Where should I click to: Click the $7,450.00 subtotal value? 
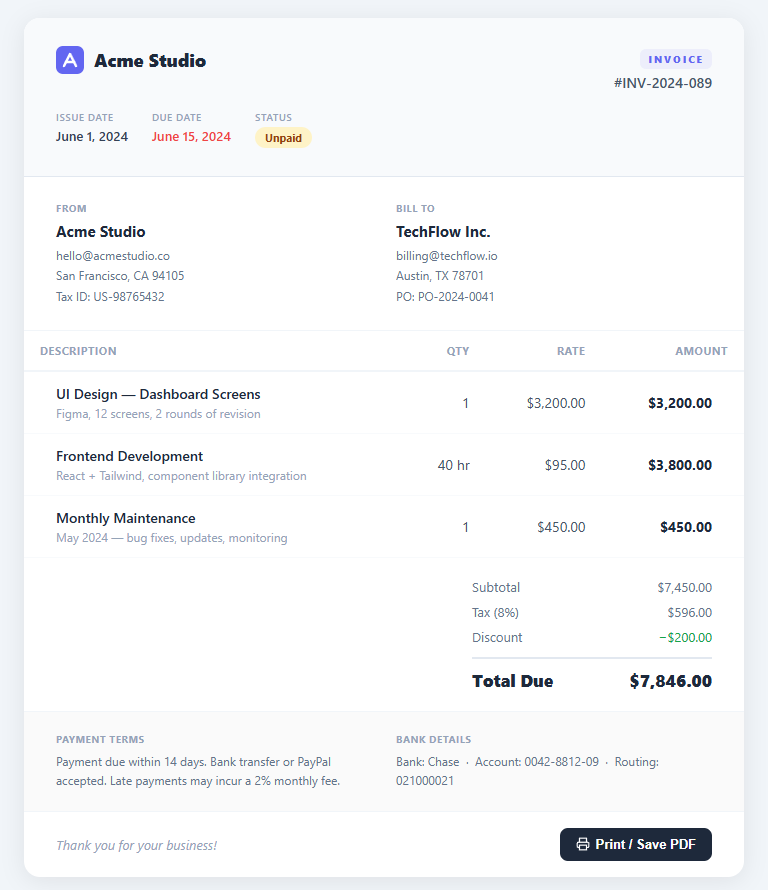[x=685, y=587]
